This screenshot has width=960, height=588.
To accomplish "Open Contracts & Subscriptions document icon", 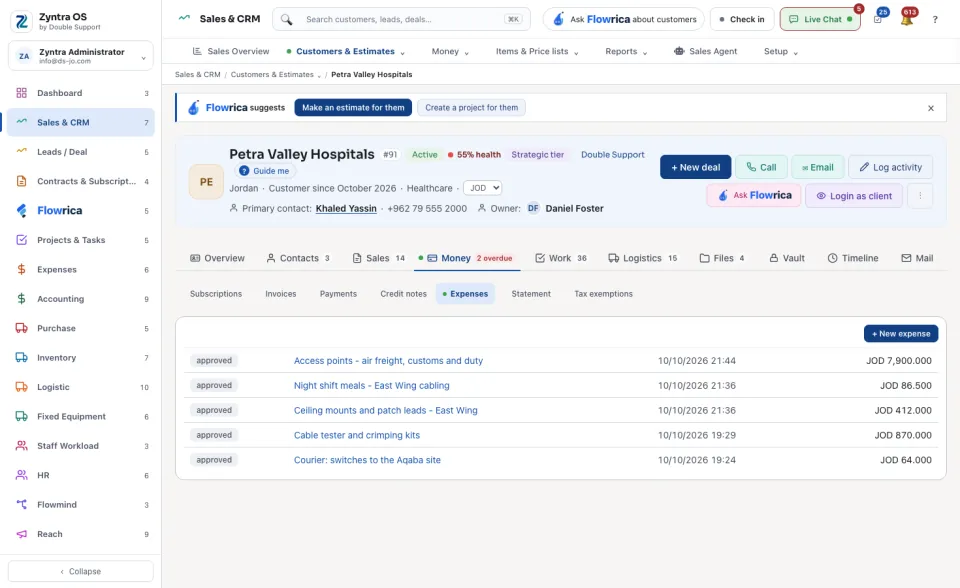I will (21, 181).
